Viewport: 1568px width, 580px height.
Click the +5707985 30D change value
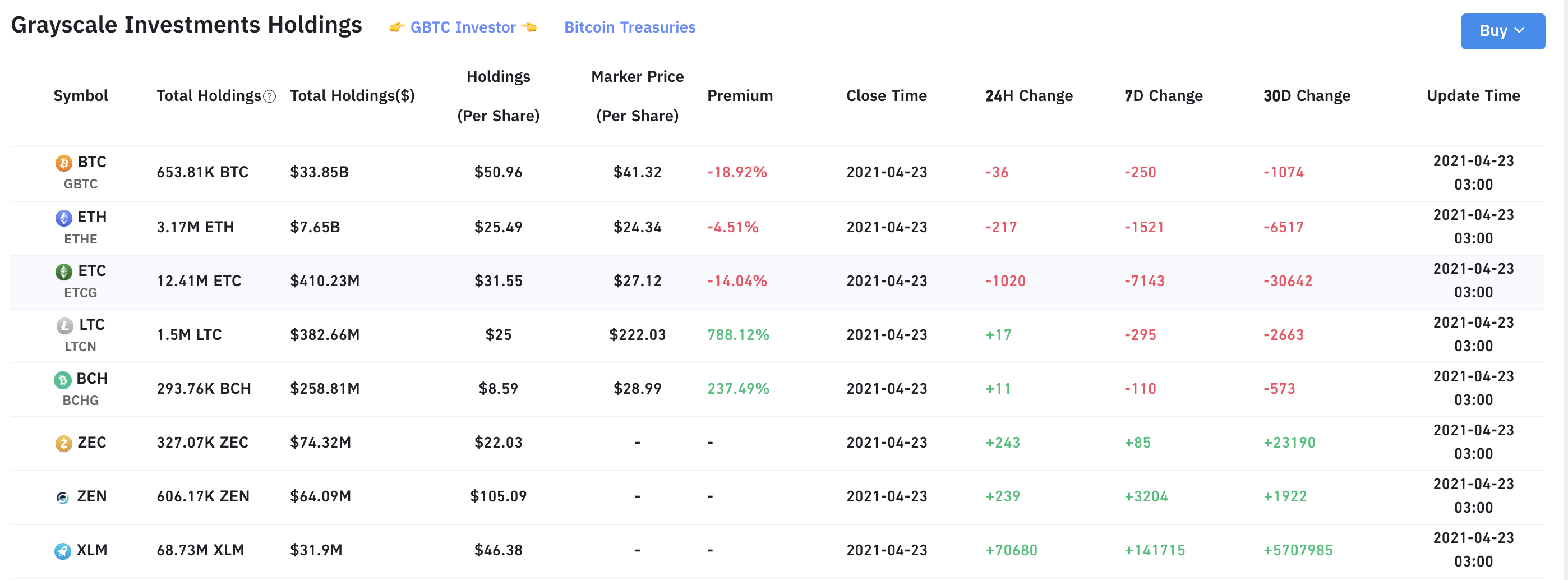(x=1298, y=550)
